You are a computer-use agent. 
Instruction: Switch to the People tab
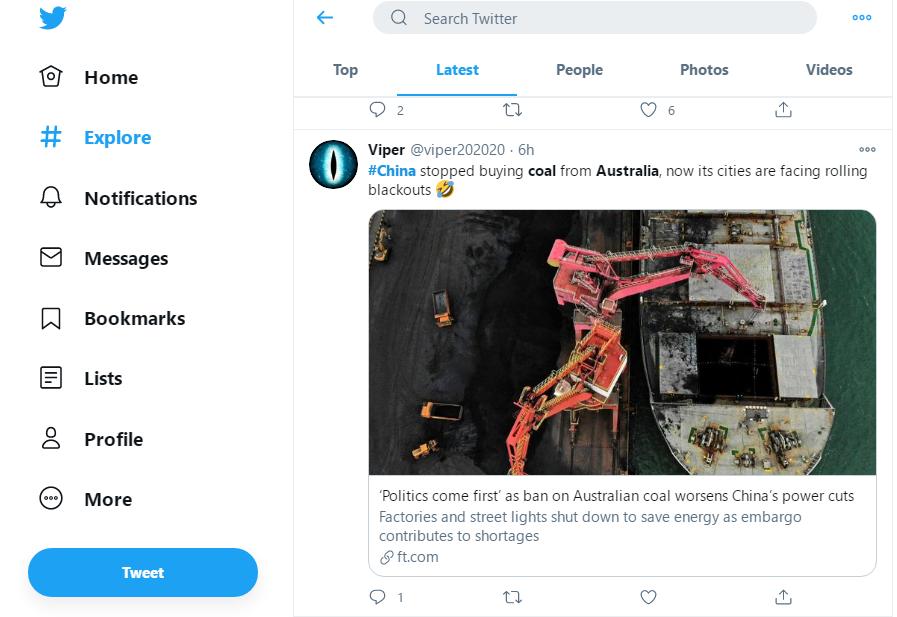(x=579, y=70)
